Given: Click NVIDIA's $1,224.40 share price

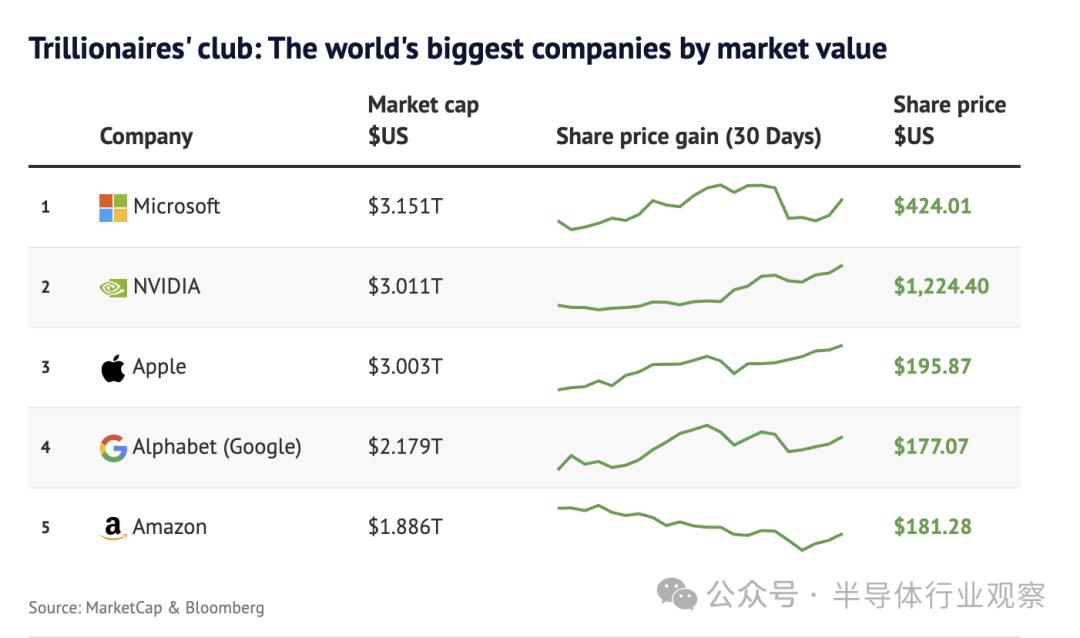Looking at the screenshot, I should pyautogui.click(x=941, y=287).
